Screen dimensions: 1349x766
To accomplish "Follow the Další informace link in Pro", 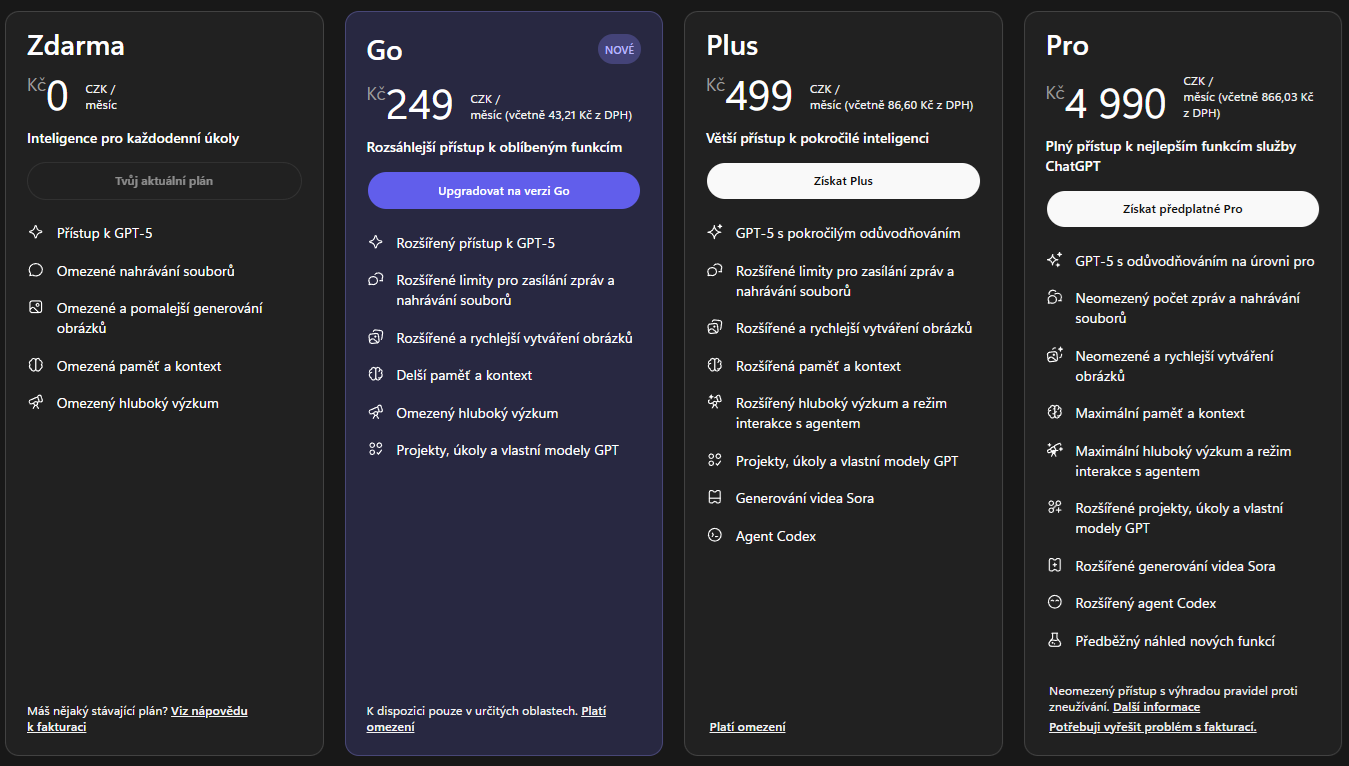I will point(1156,707).
